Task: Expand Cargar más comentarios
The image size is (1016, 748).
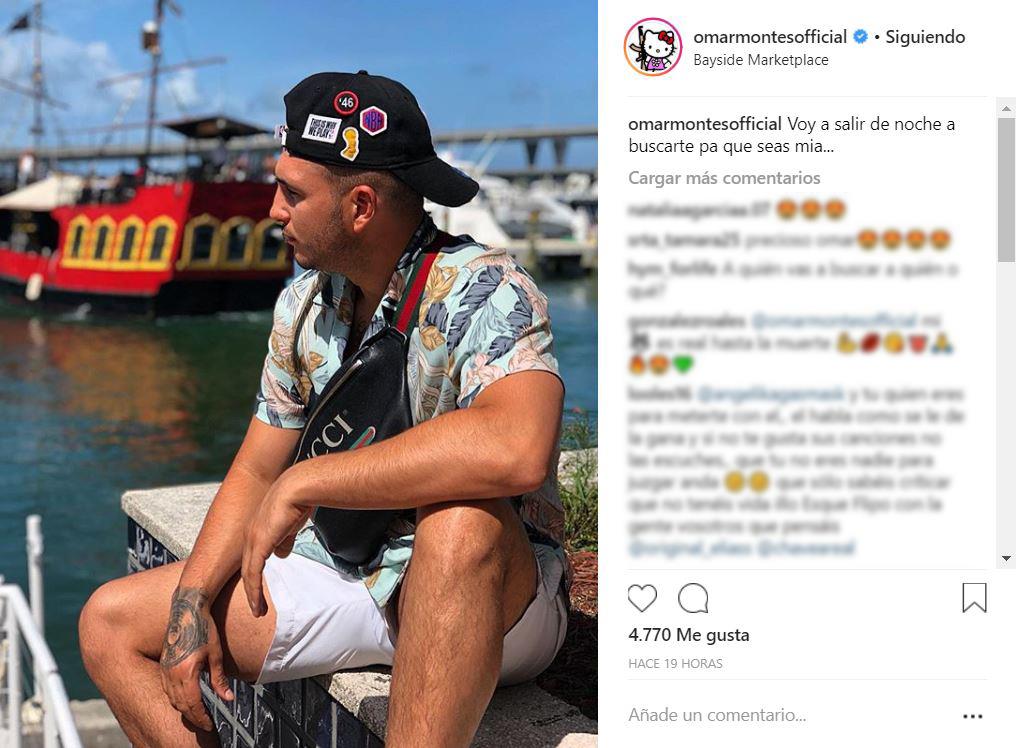Action: tap(724, 178)
